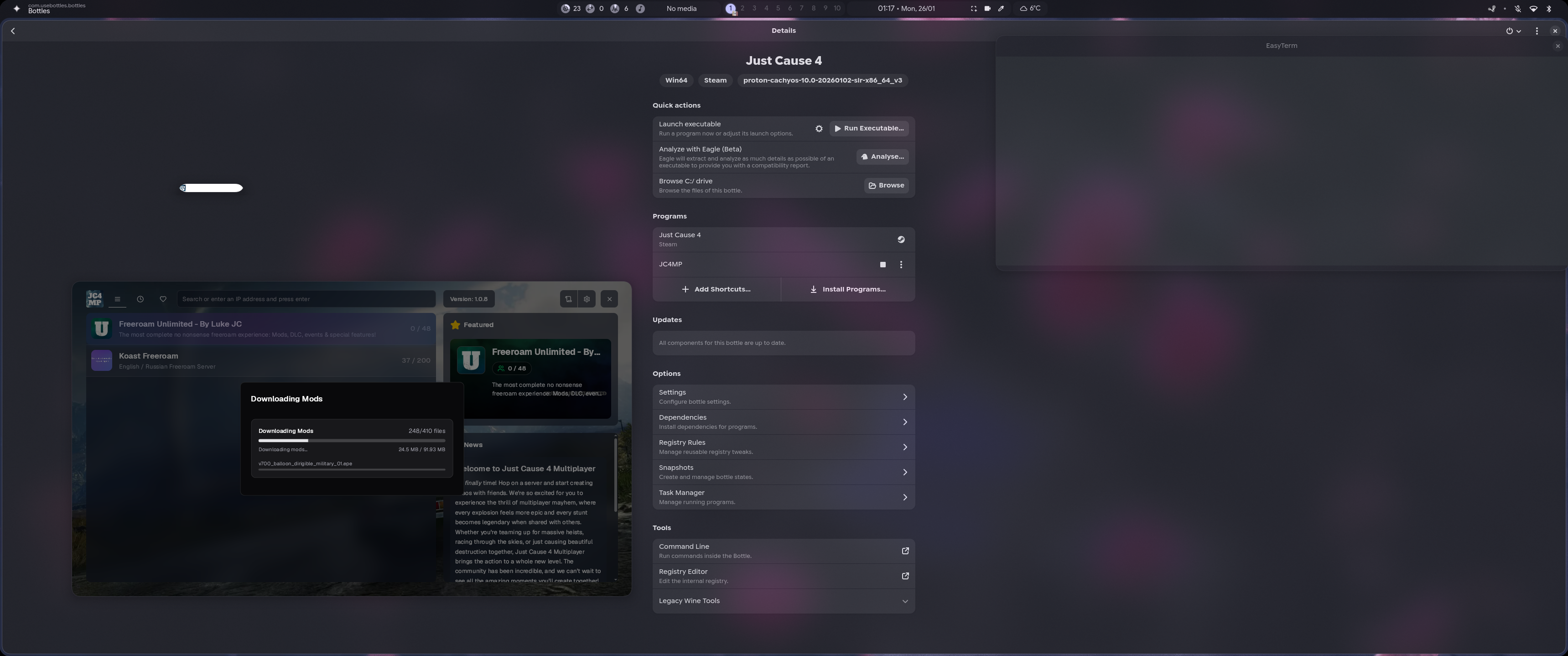
Task: Open the Settings options row
Action: pyautogui.click(x=783, y=396)
